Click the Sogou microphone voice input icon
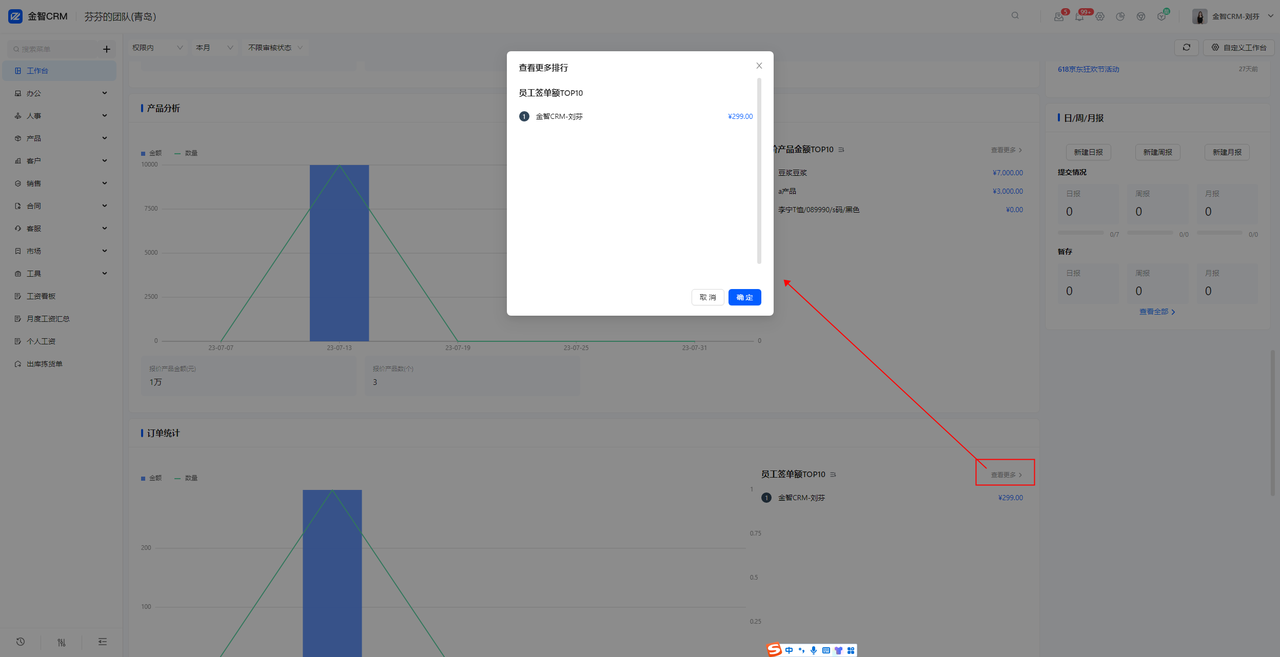Screen dimensions: 1280x657 814,650
